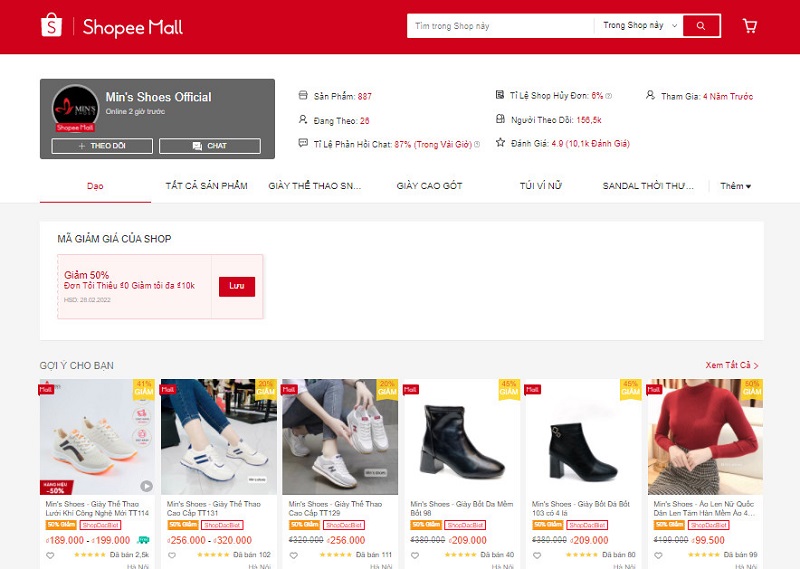The height and width of the screenshot is (569, 800).
Task: Open the 'Túi ví nữ' tab
Action: (542, 186)
